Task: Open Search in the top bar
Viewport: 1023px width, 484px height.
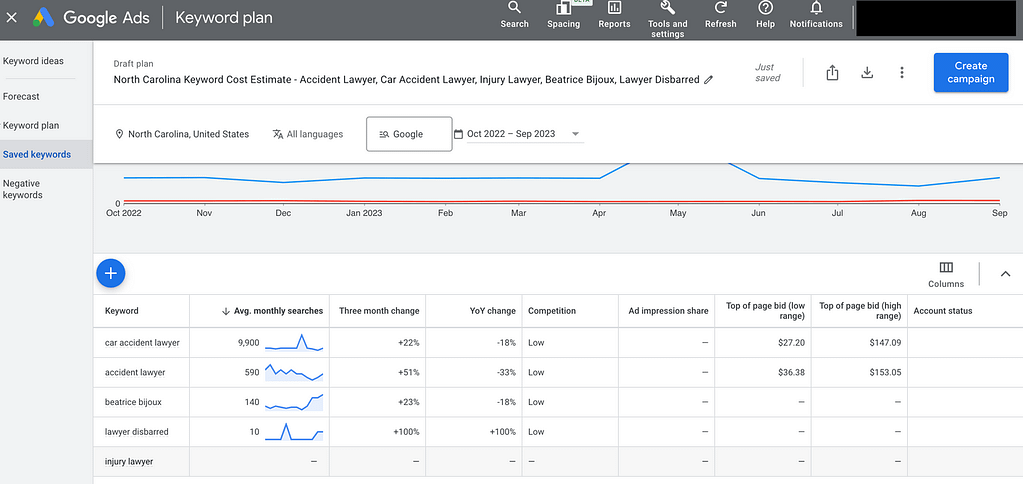Action: (x=514, y=15)
